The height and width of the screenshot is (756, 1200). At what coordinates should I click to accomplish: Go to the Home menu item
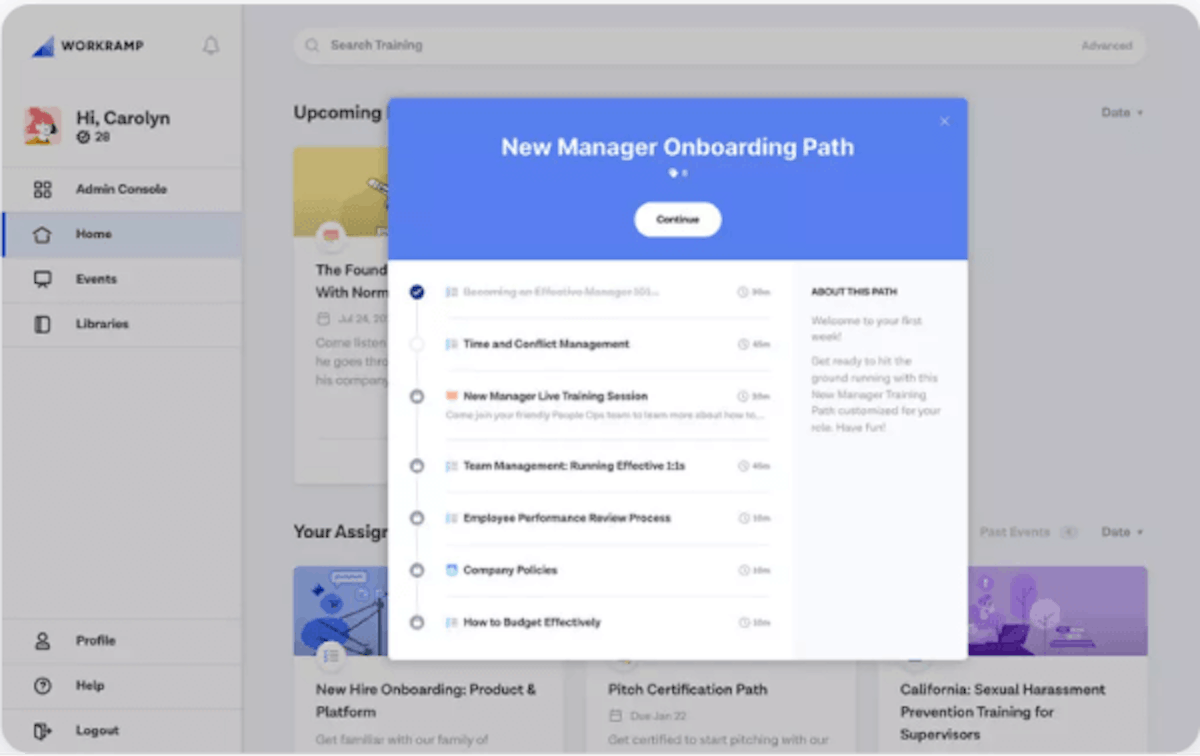[x=121, y=234]
